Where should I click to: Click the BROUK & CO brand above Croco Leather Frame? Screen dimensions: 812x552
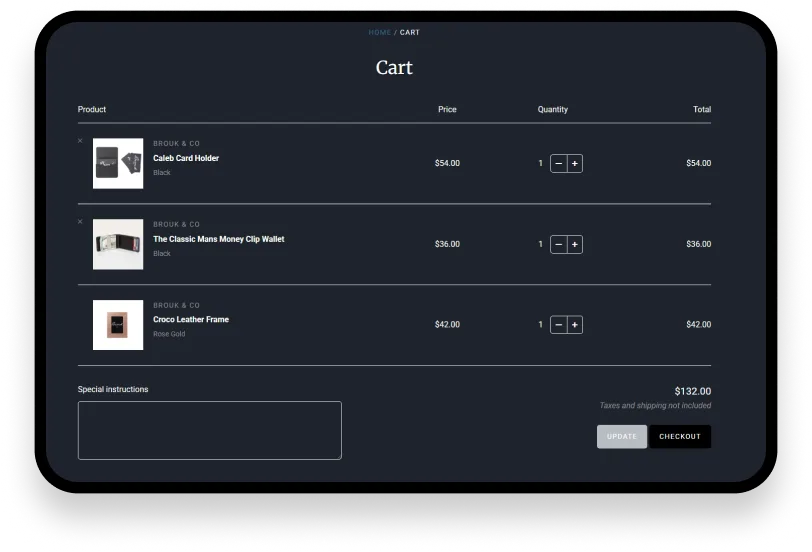[x=176, y=306]
